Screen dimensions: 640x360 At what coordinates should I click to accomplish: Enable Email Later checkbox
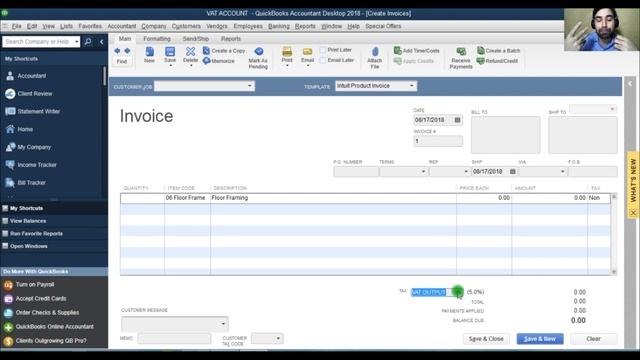click(323, 60)
